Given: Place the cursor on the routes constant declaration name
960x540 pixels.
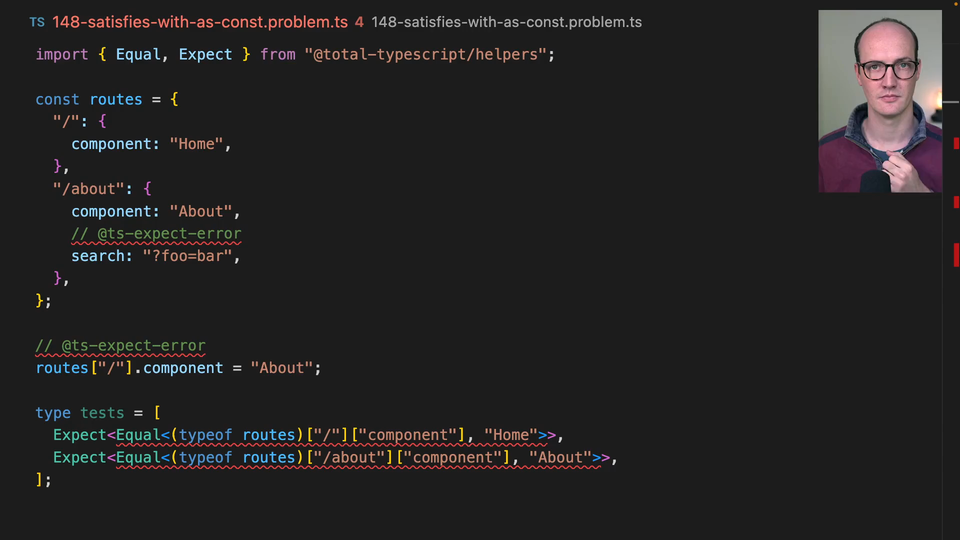Looking at the screenshot, I should (116, 99).
